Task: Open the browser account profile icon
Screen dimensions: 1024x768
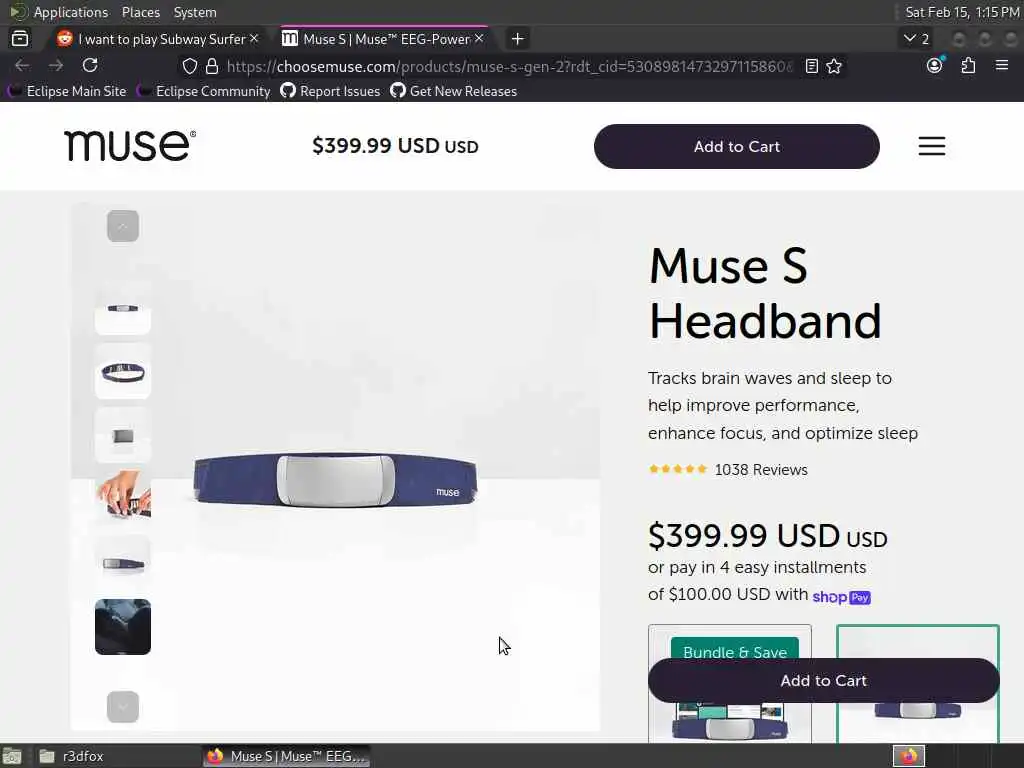Action: [935, 65]
